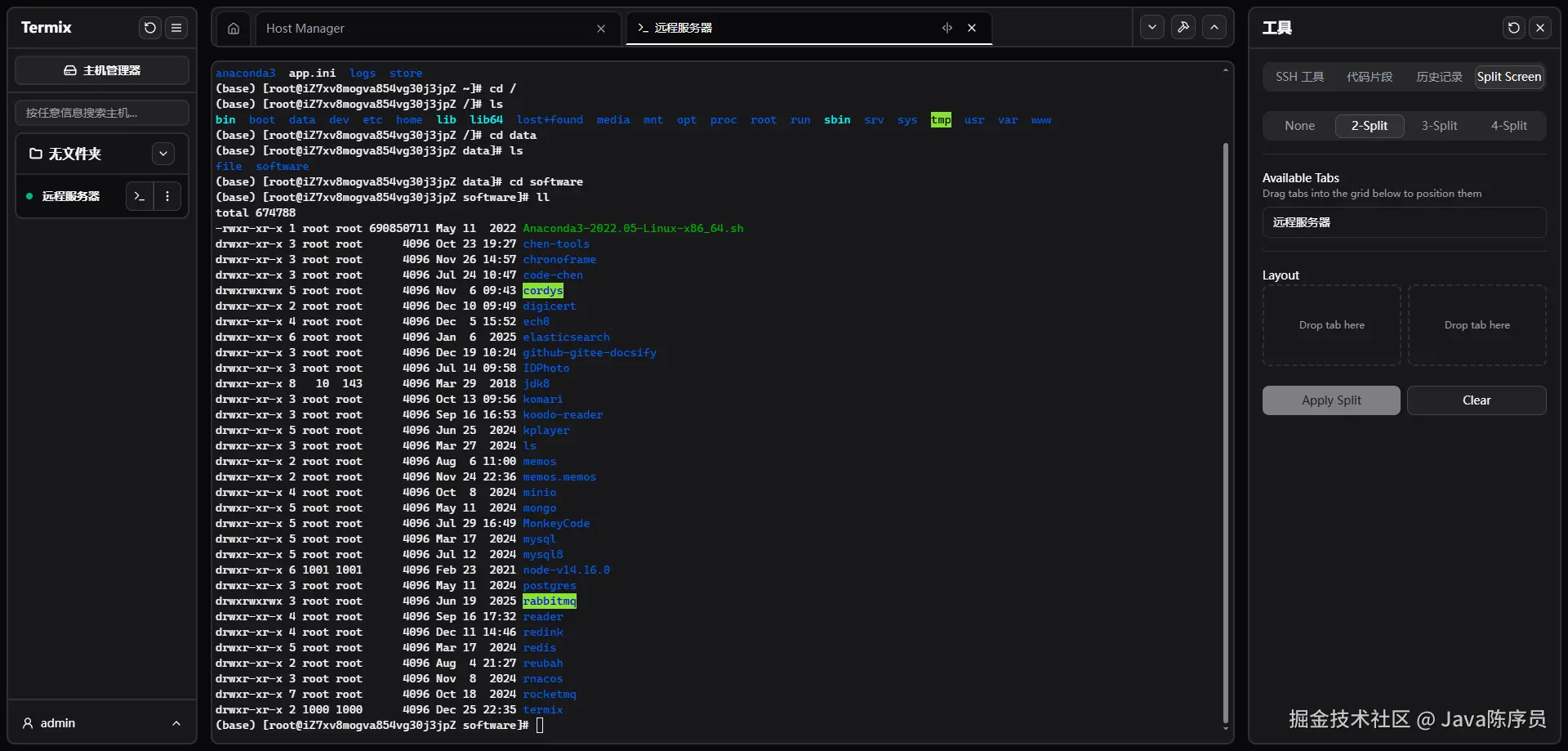This screenshot has height=751, width=1568.
Task: Collapse the 无文件夹 folder group
Action: [x=163, y=154]
